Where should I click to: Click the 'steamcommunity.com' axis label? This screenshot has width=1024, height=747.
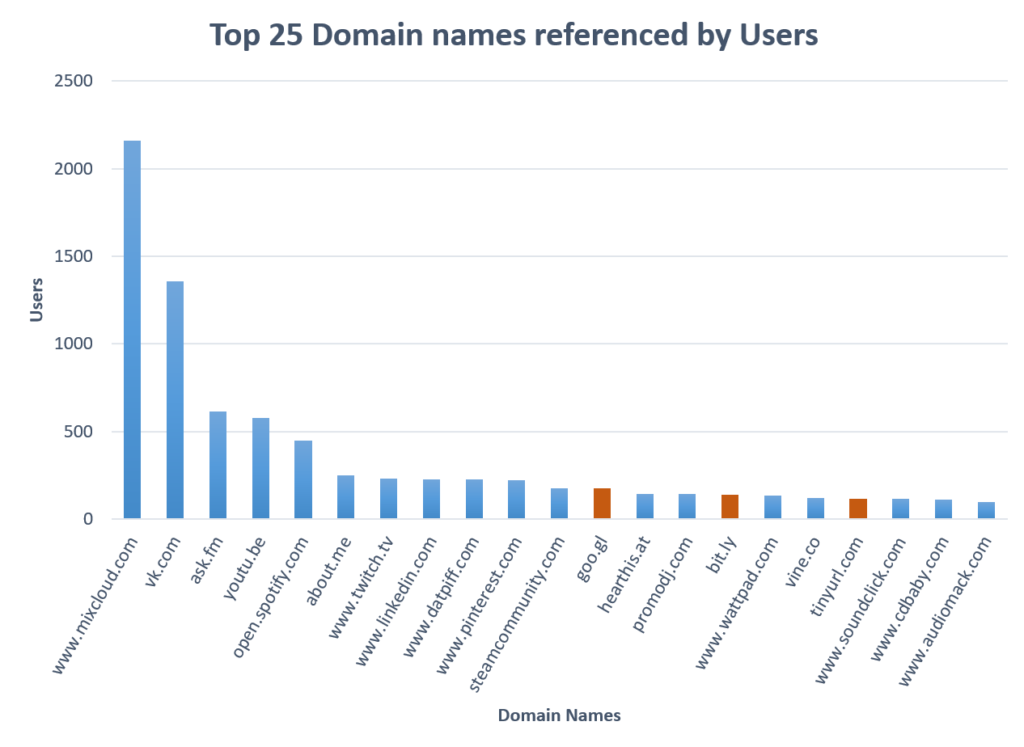(x=517, y=614)
